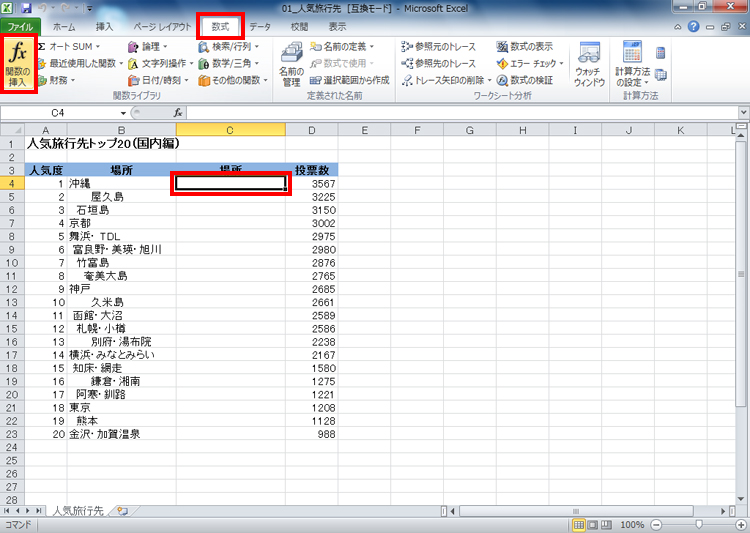Click the formula bar input area
The height and width of the screenshot is (533, 750).
tap(463, 113)
